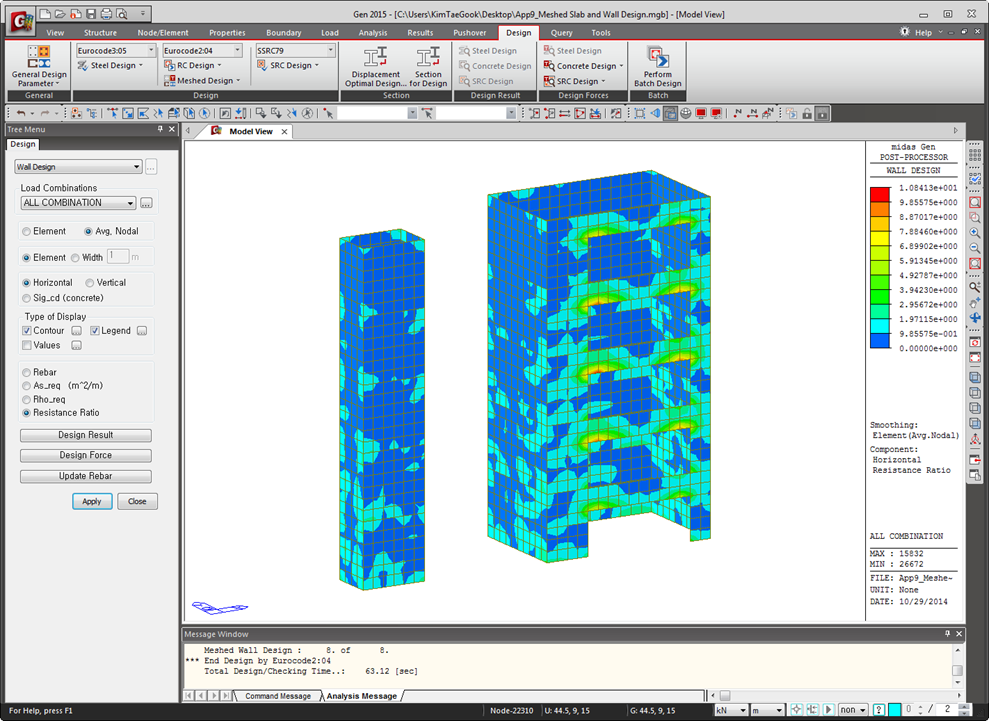Open the Results ribbon tab

420,33
